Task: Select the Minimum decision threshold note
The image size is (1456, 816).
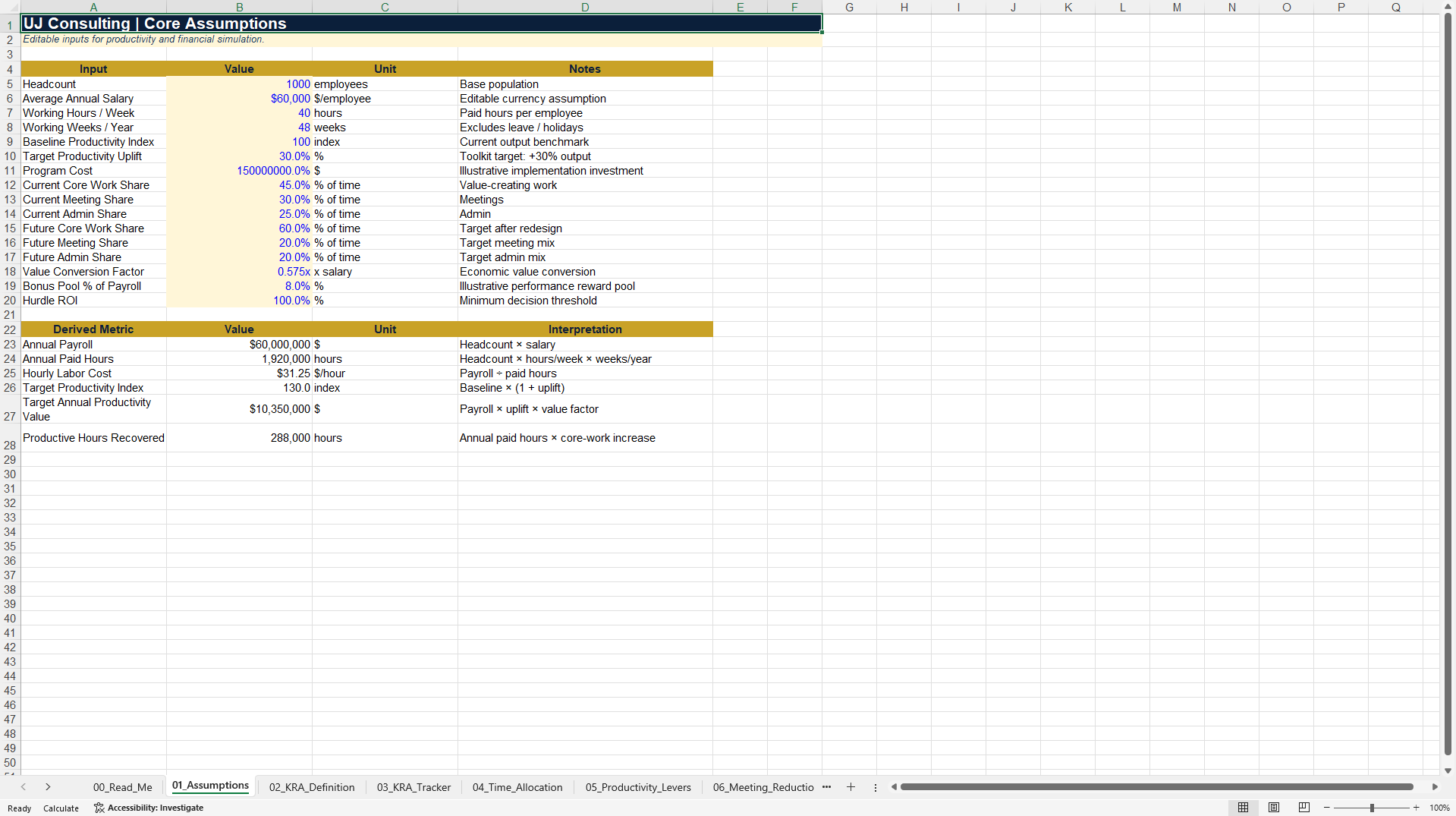Action: pos(585,301)
